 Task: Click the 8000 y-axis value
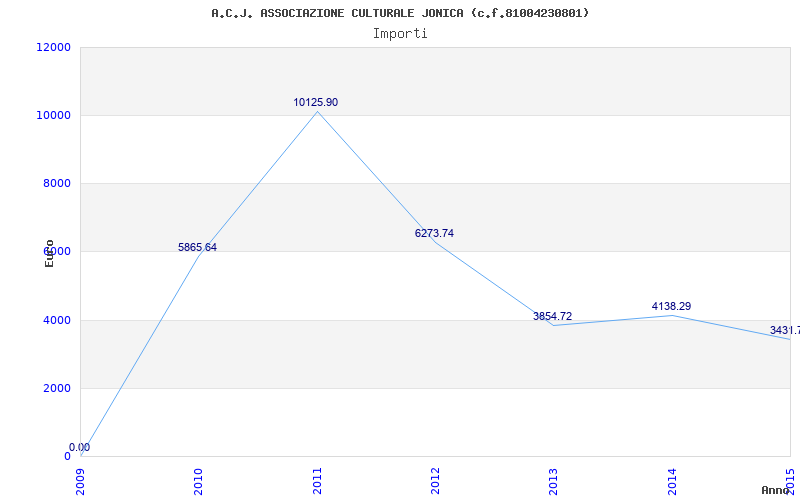(56, 184)
